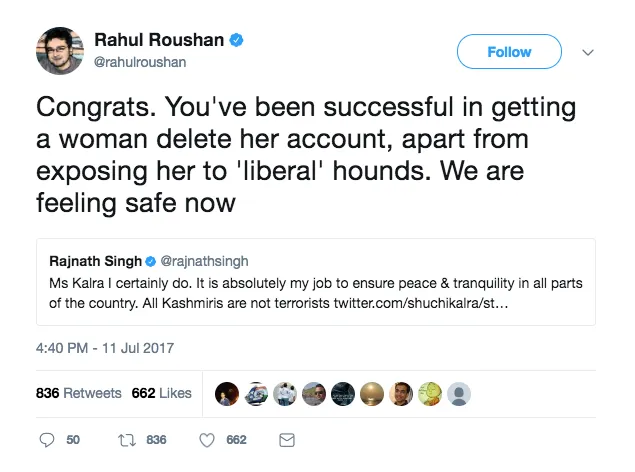Open the quoted Rajnath Singh tweet card
The height and width of the screenshot is (472, 635).
click(315, 282)
